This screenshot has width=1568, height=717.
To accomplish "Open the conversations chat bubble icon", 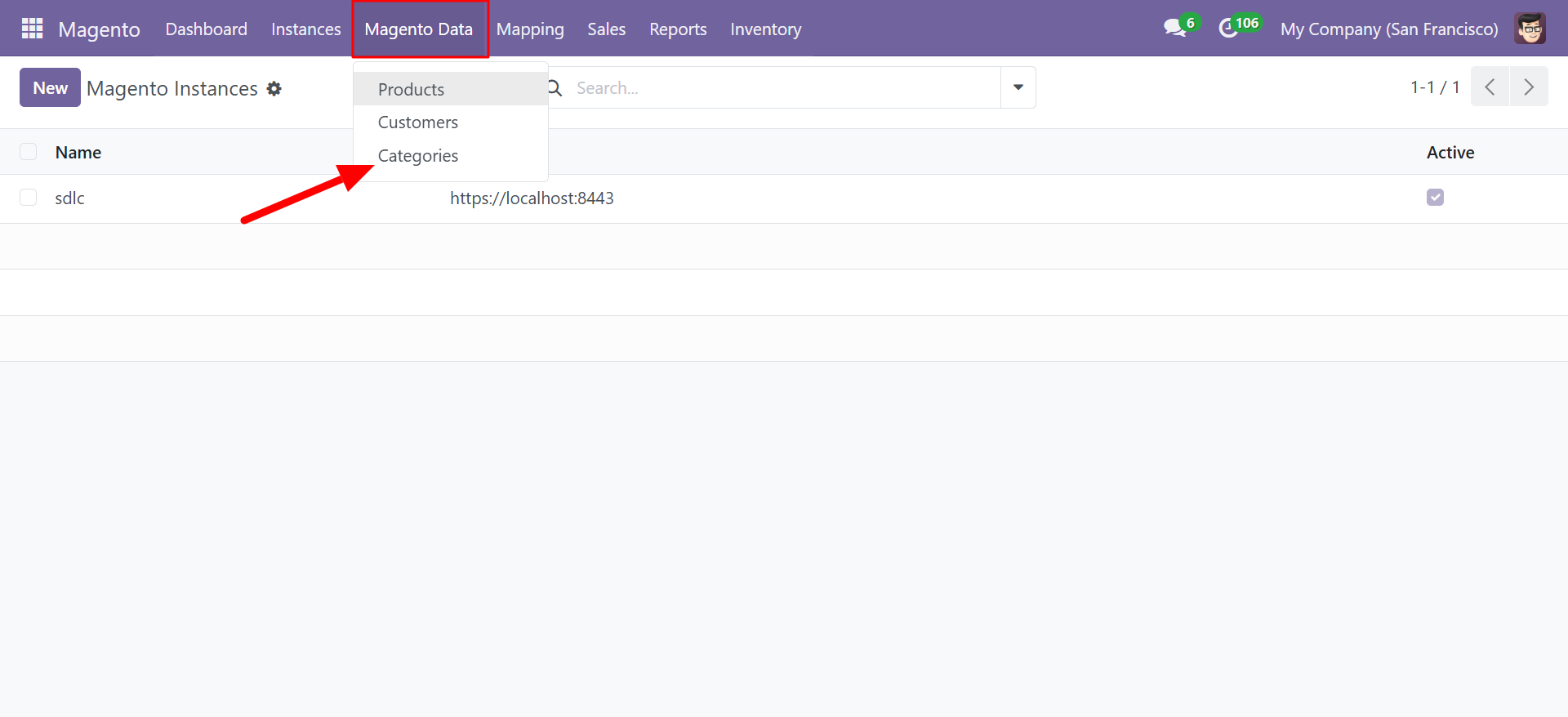I will 1174,28.
